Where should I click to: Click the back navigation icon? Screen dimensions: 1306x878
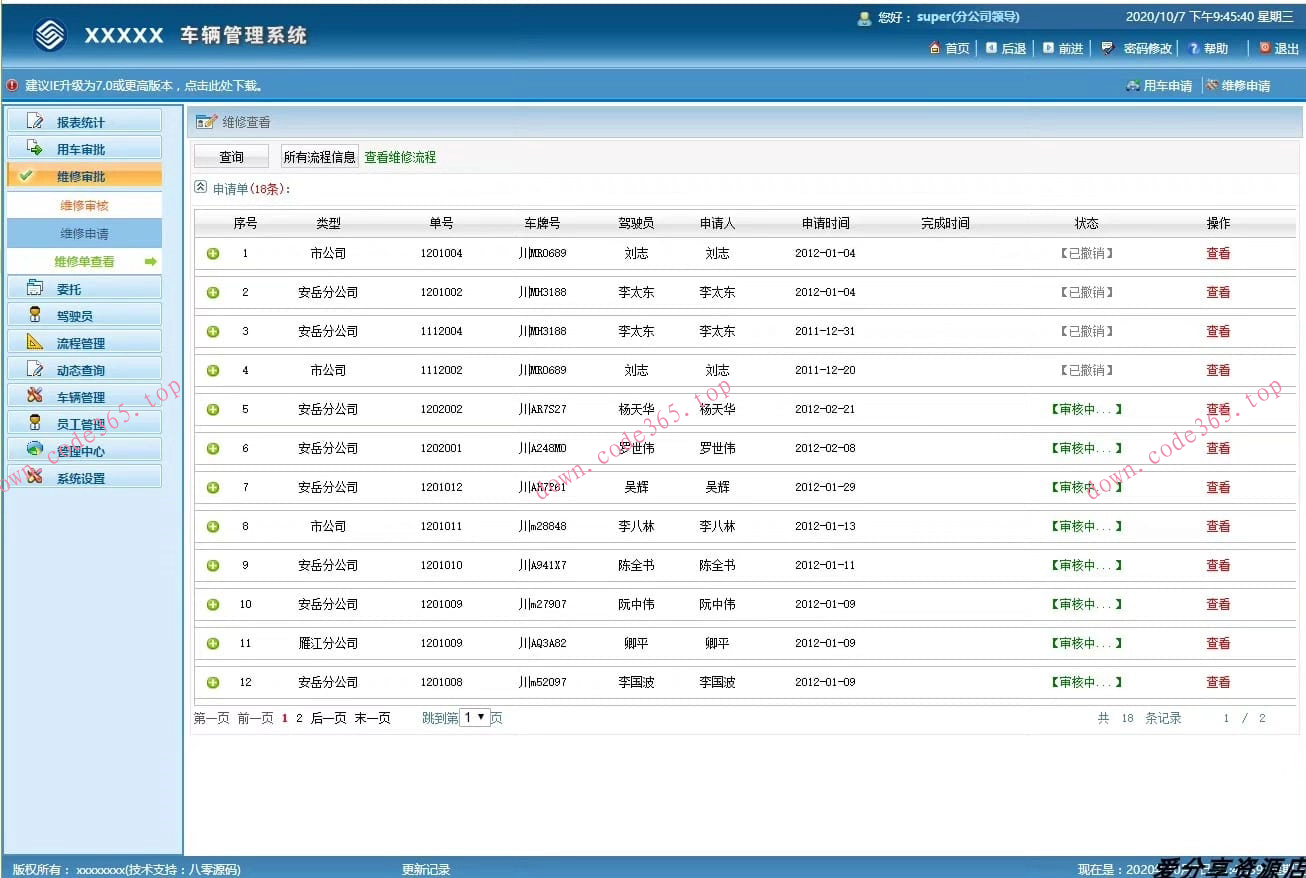click(991, 48)
